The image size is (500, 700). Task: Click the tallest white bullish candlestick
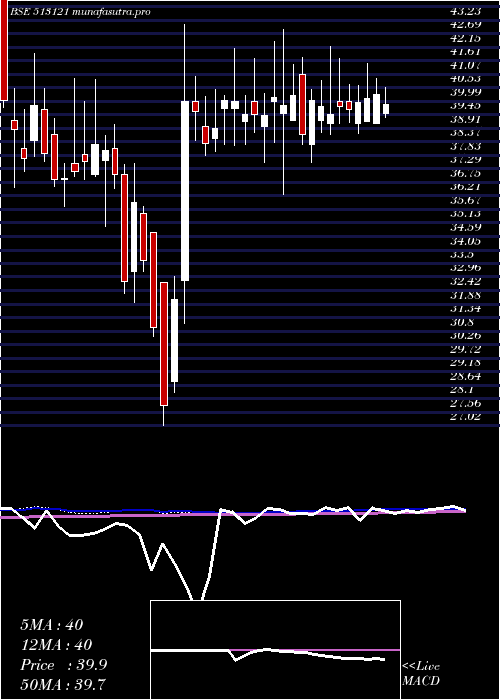click(185, 191)
